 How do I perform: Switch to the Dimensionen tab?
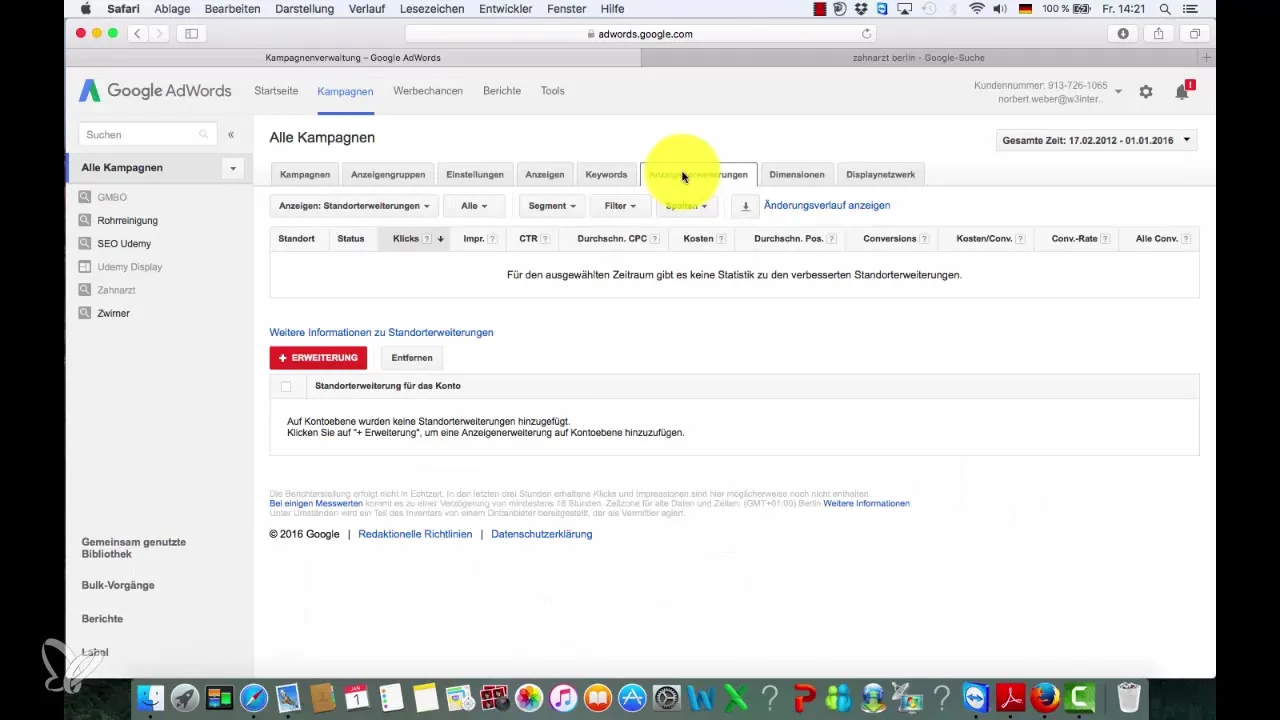(x=797, y=174)
